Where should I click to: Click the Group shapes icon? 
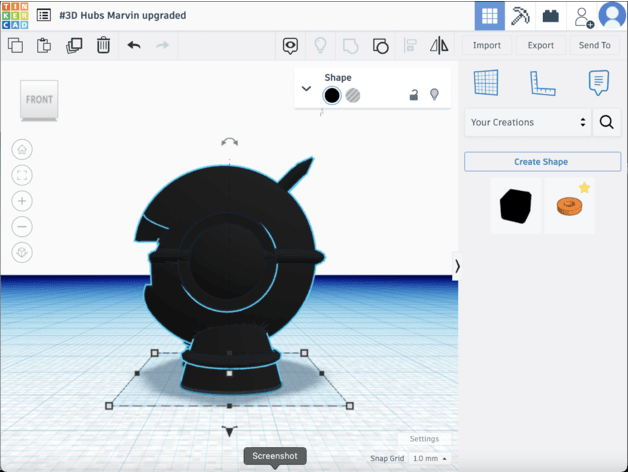350,46
